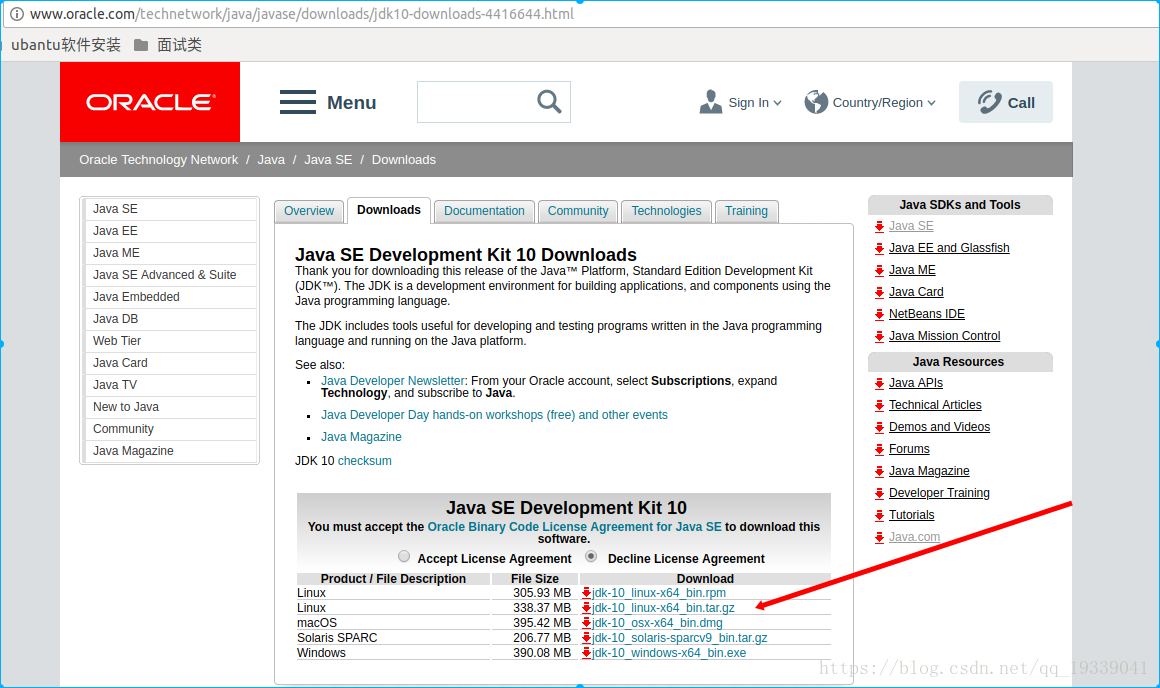Open Oracle Binary Code License Agreement link

pos(575,527)
